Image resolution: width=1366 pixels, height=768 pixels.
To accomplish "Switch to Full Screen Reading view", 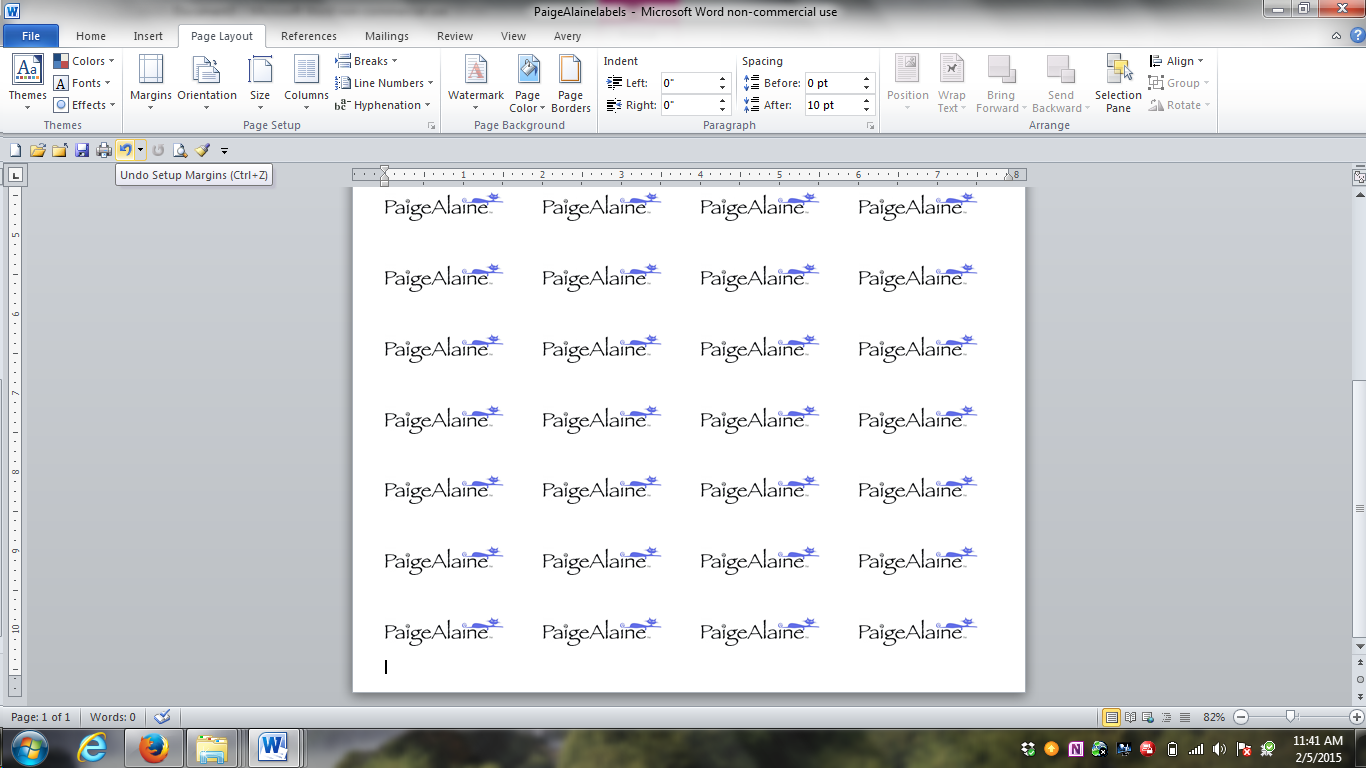I will click(x=1131, y=717).
